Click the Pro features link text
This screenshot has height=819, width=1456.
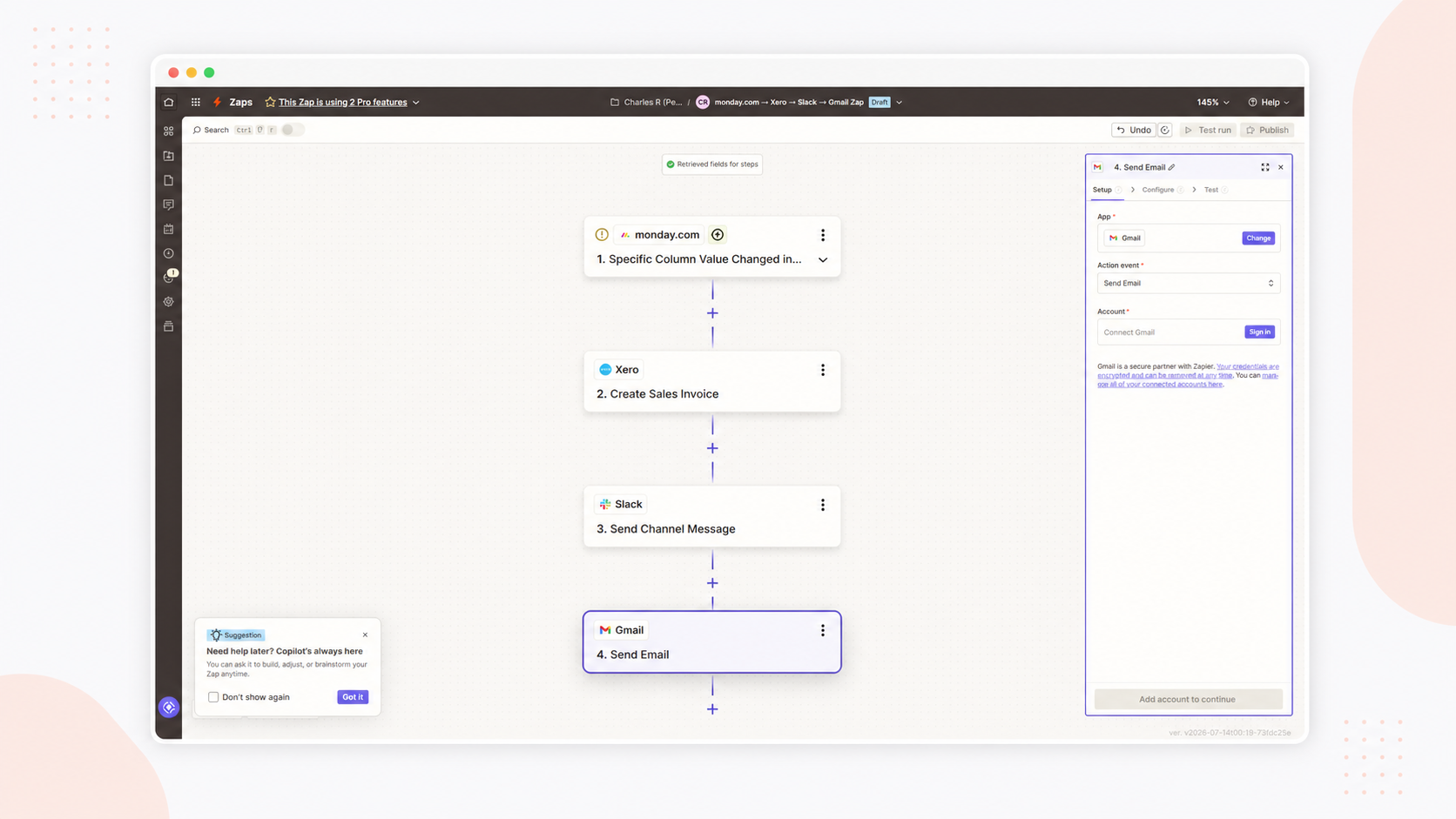coord(343,102)
